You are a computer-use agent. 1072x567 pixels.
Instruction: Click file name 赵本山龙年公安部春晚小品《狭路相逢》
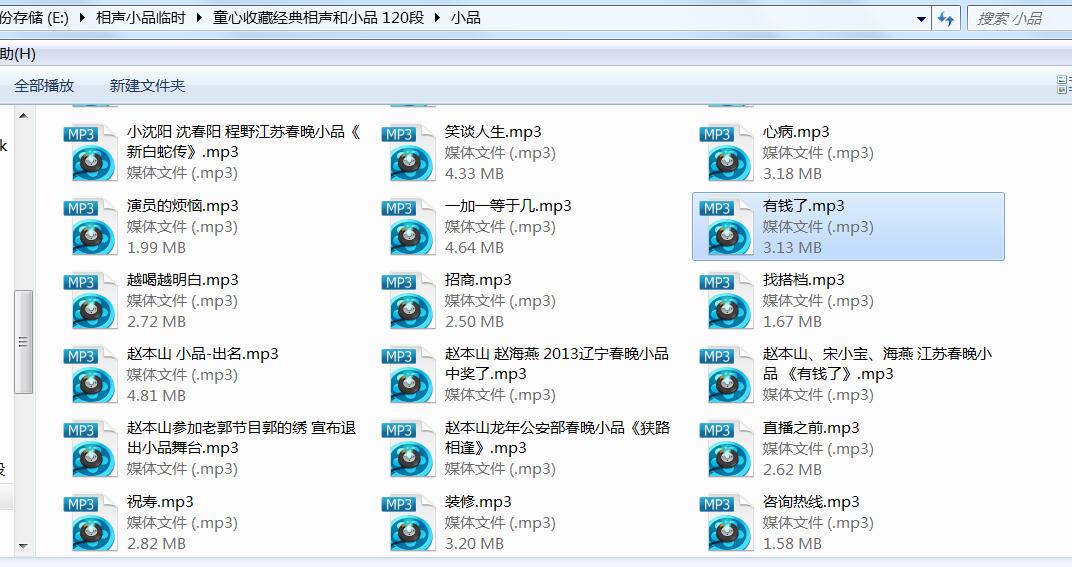557,438
